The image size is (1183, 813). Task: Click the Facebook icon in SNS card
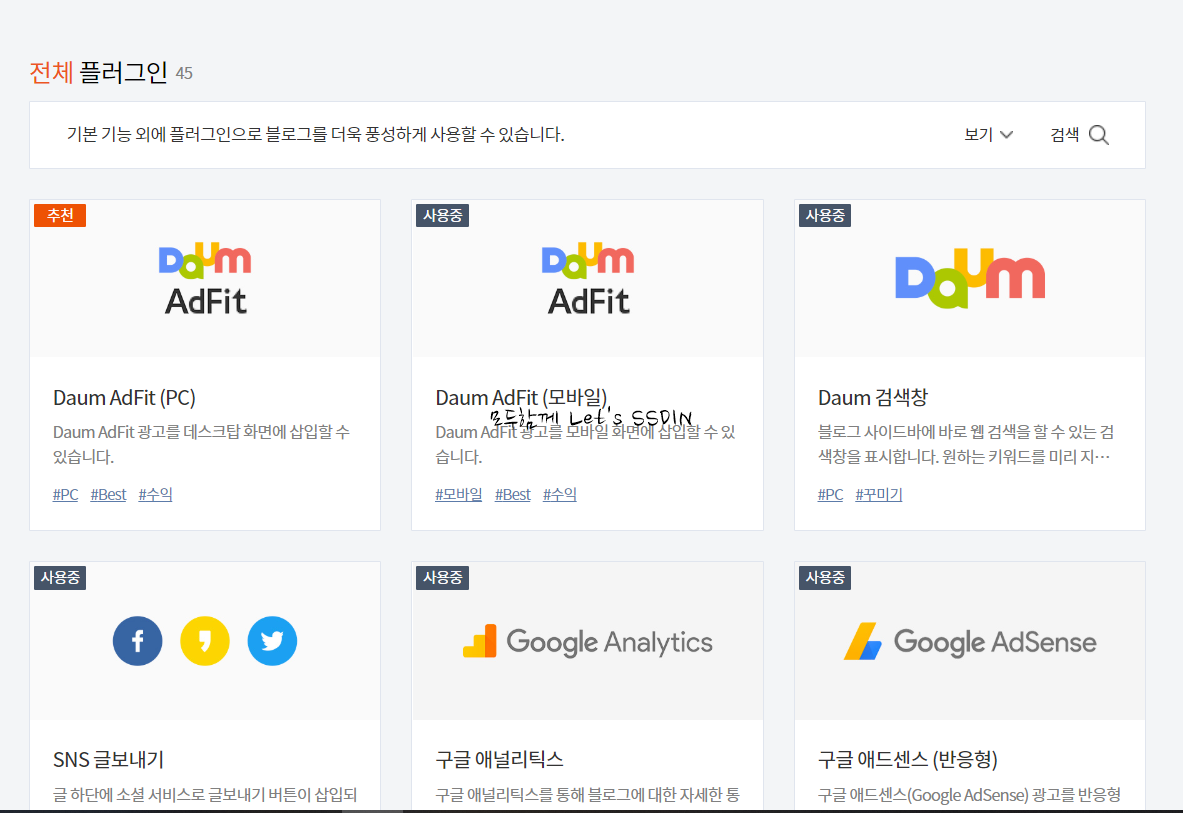pyautogui.click(x=137, y=641)
